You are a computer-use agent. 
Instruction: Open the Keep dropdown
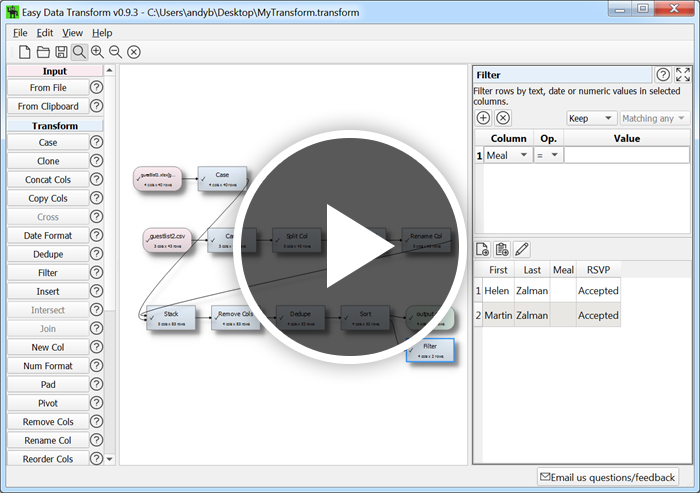[x=591, y=118]
